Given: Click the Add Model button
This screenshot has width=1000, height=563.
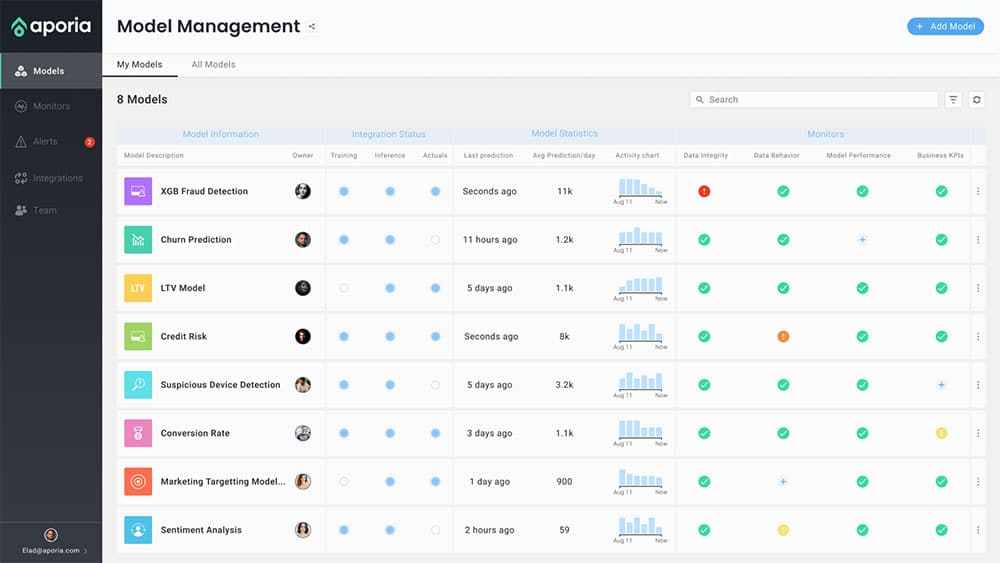Looking at the screenshot, I should (945, 26).
